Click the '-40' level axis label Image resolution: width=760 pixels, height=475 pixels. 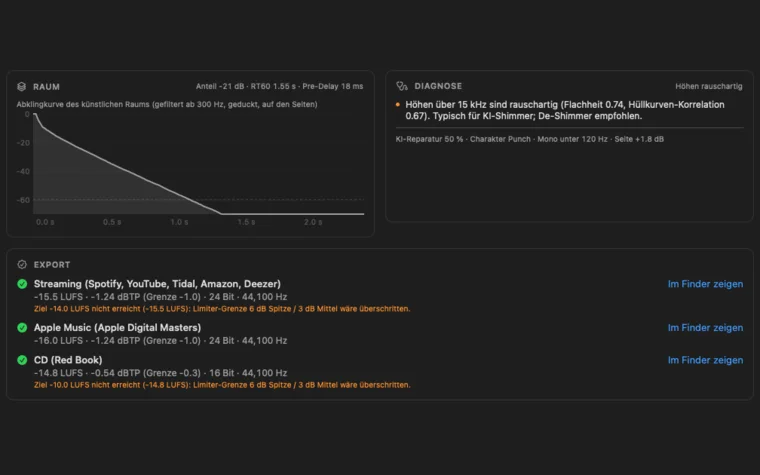click(x=23, y=172)
